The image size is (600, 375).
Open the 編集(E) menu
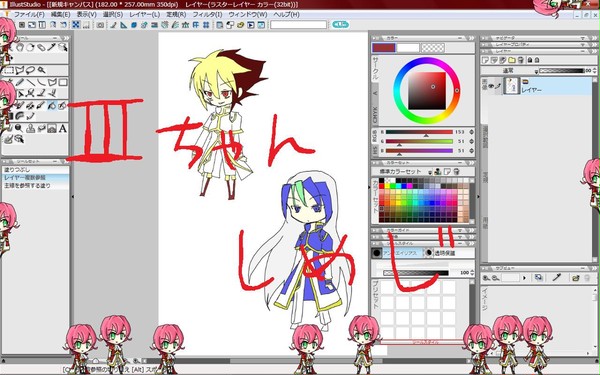(x=60, y=15)
